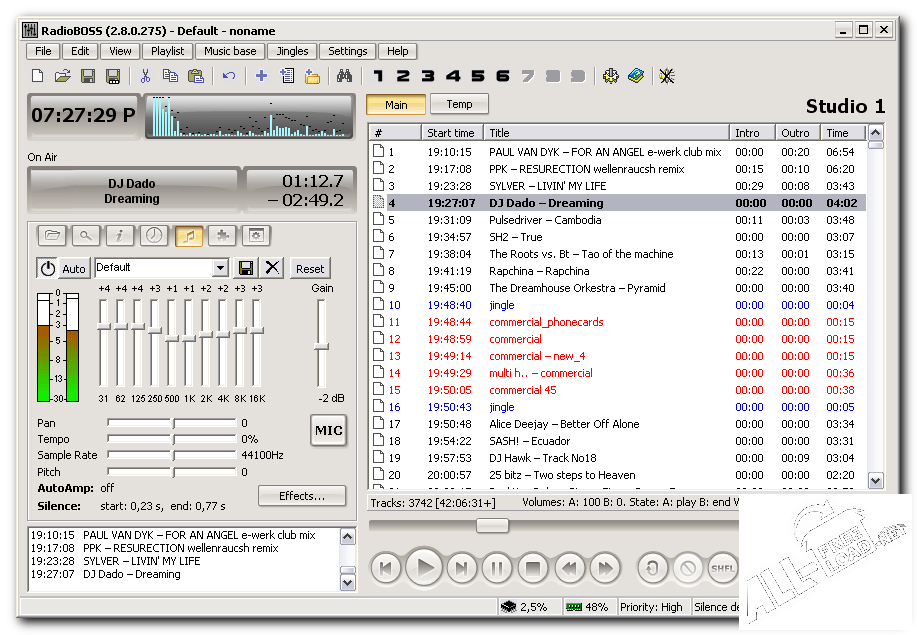Open the Music base menu

click(x=230, y=51)
